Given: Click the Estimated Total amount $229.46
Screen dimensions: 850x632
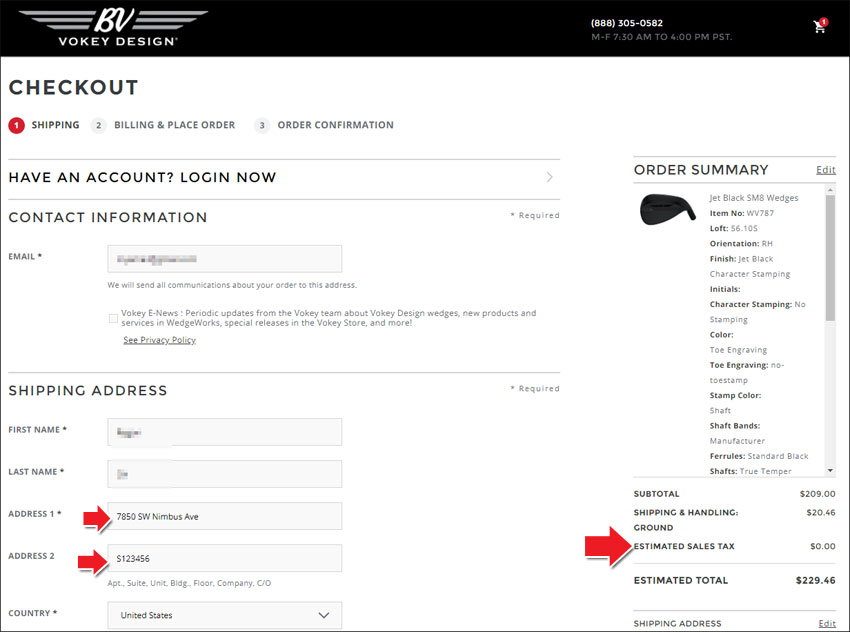Looking at the screenshot, I should click(x=815, y=581).
